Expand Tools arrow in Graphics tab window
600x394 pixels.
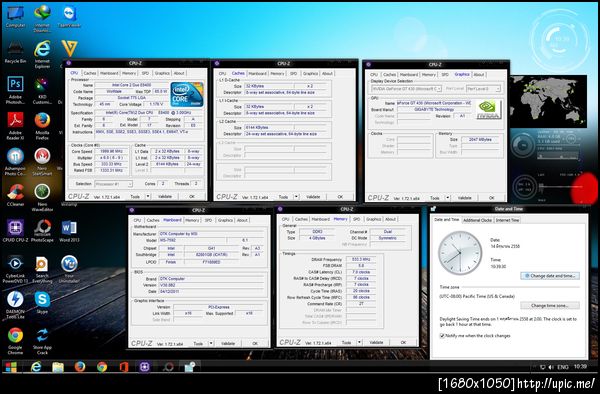[447, 198]
